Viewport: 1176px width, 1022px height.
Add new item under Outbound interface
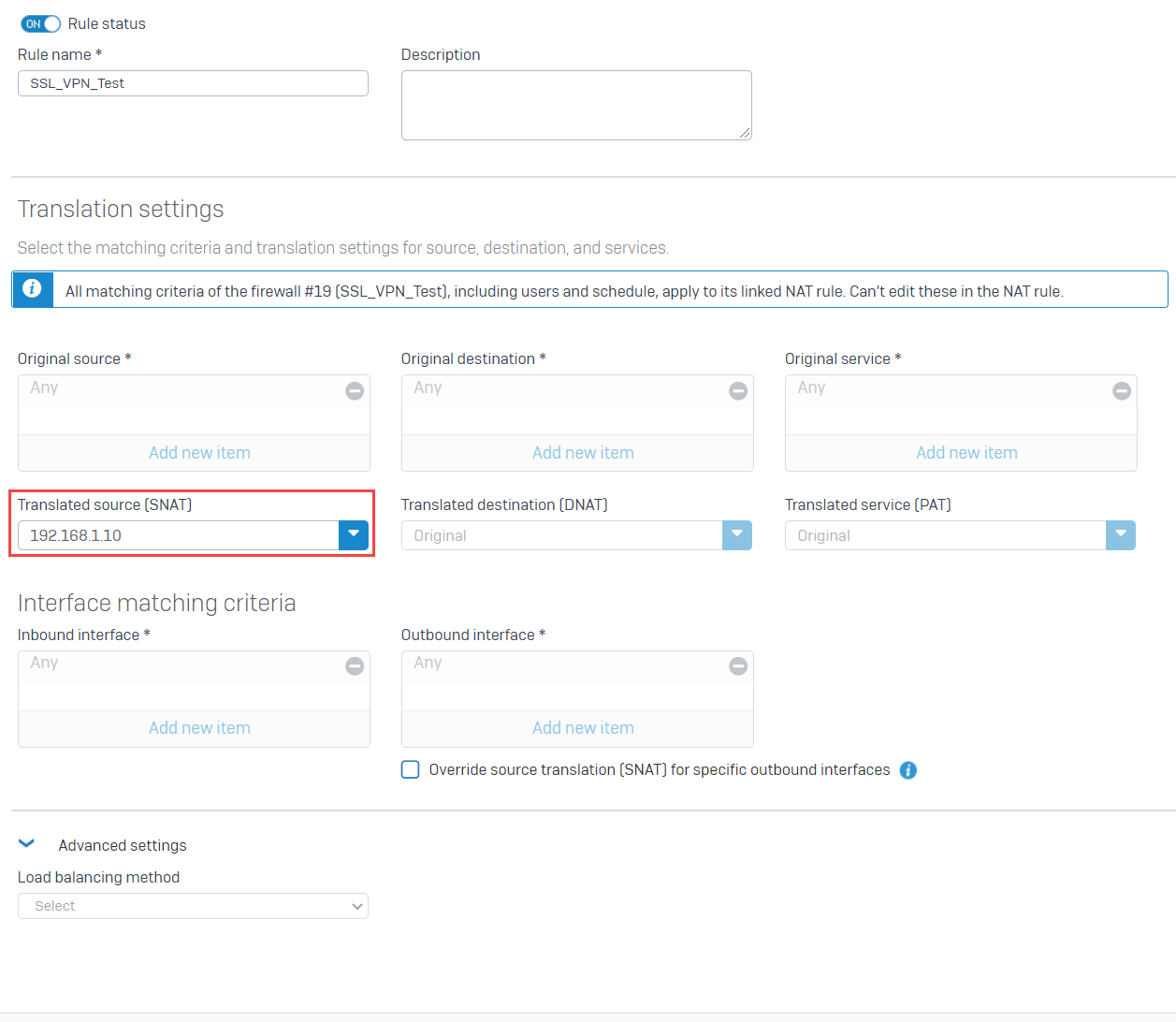click(x=582, y=727)
